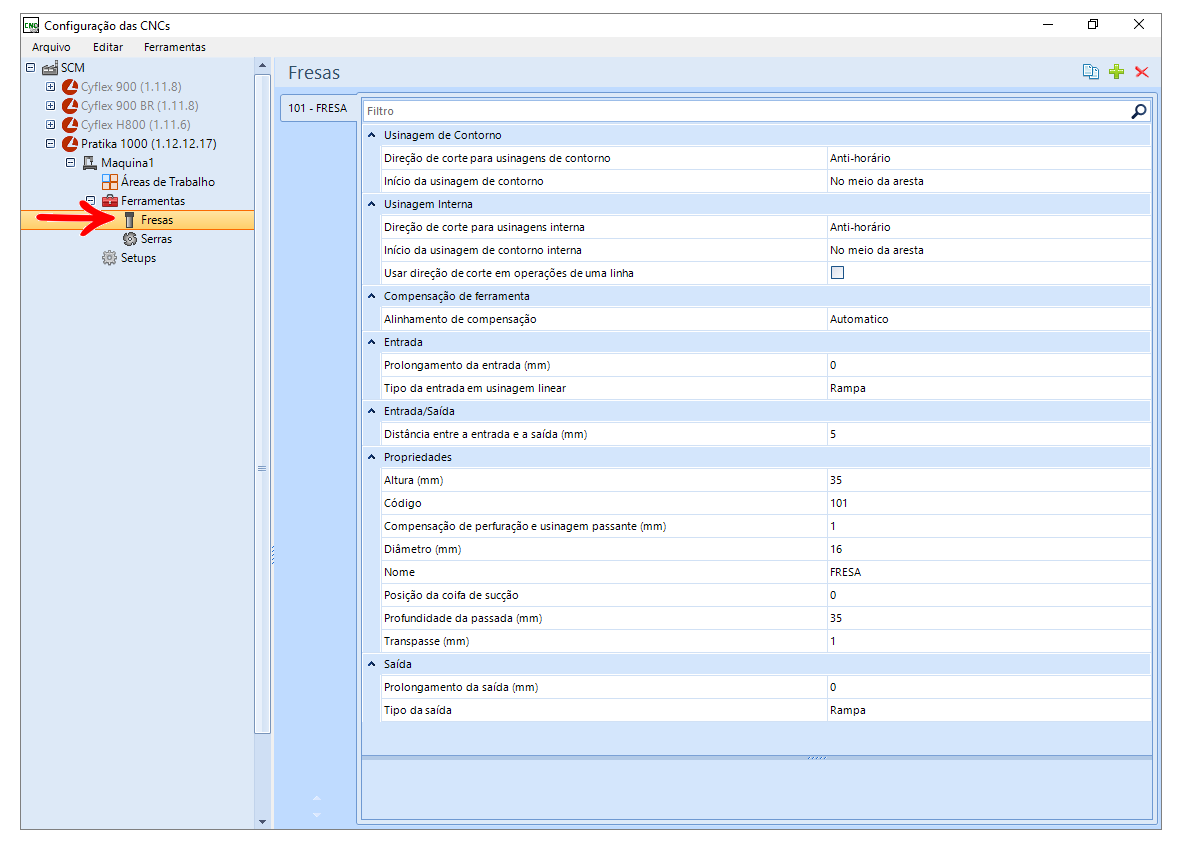The width and height of the screenshot is (1177, 843).
Task: Collapse the Usinagem Interna section
Action: [372, 204]
